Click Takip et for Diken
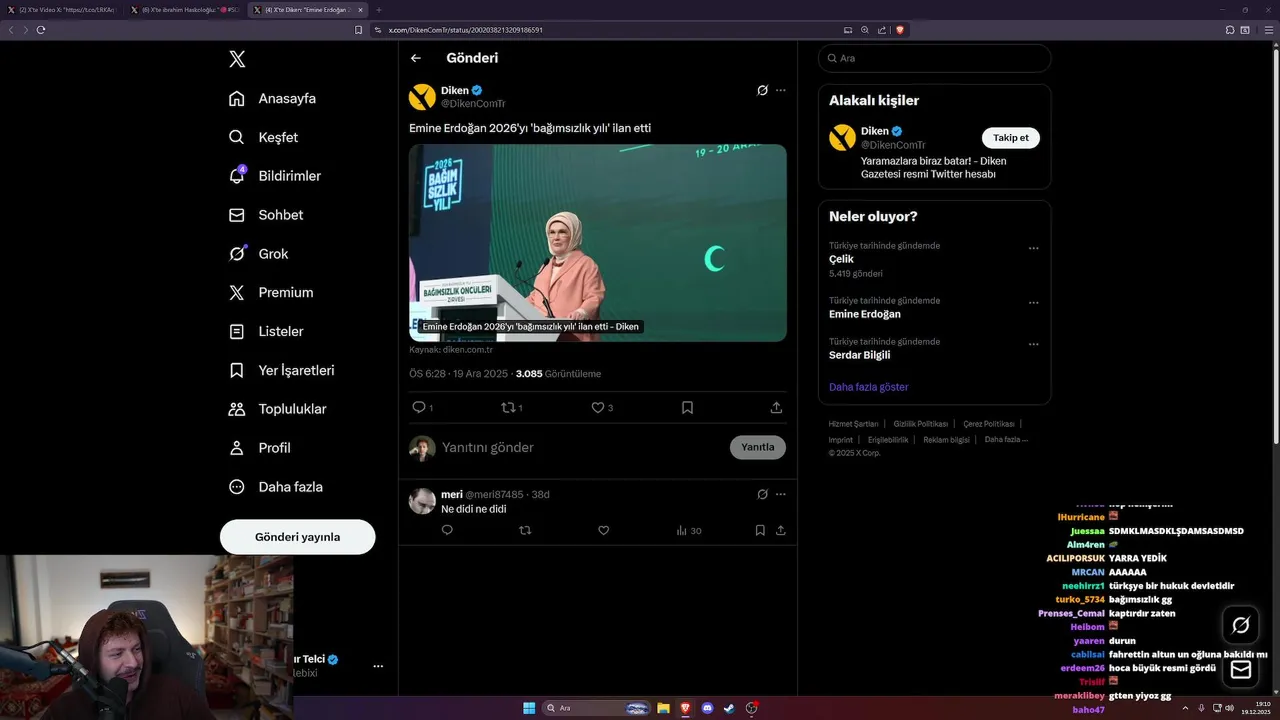Viewport: 1280px width, 720px height. click(x=1011, y=138)
